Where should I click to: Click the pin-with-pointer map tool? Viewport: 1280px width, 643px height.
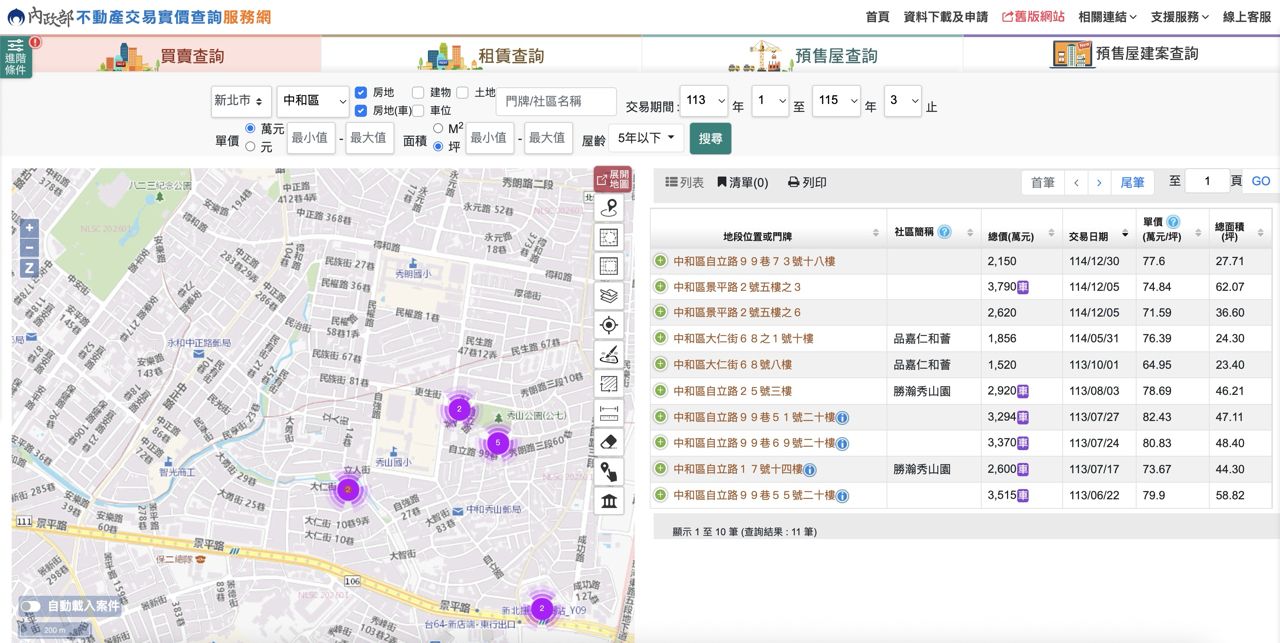[609, 471]
